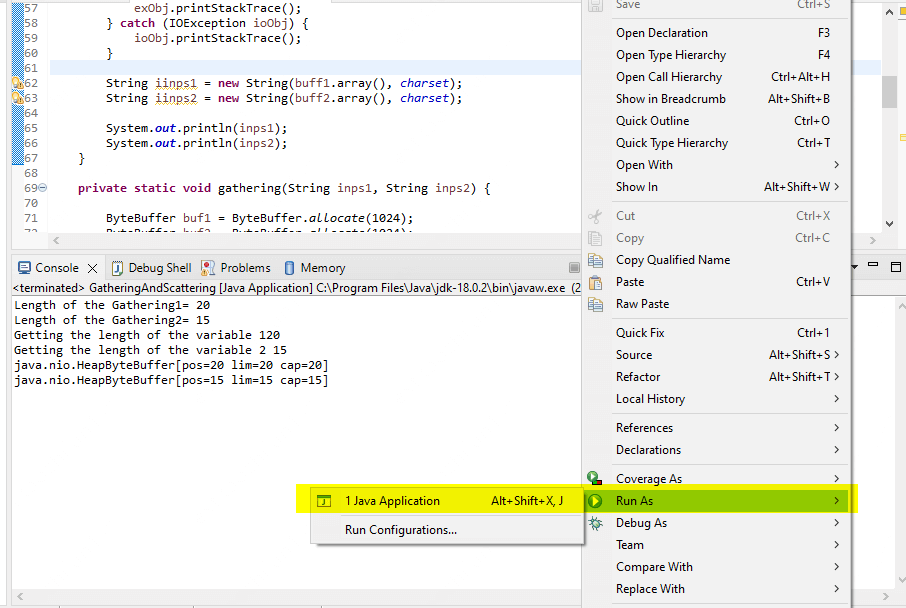Expand the Compare With submenu arrow

837,566
